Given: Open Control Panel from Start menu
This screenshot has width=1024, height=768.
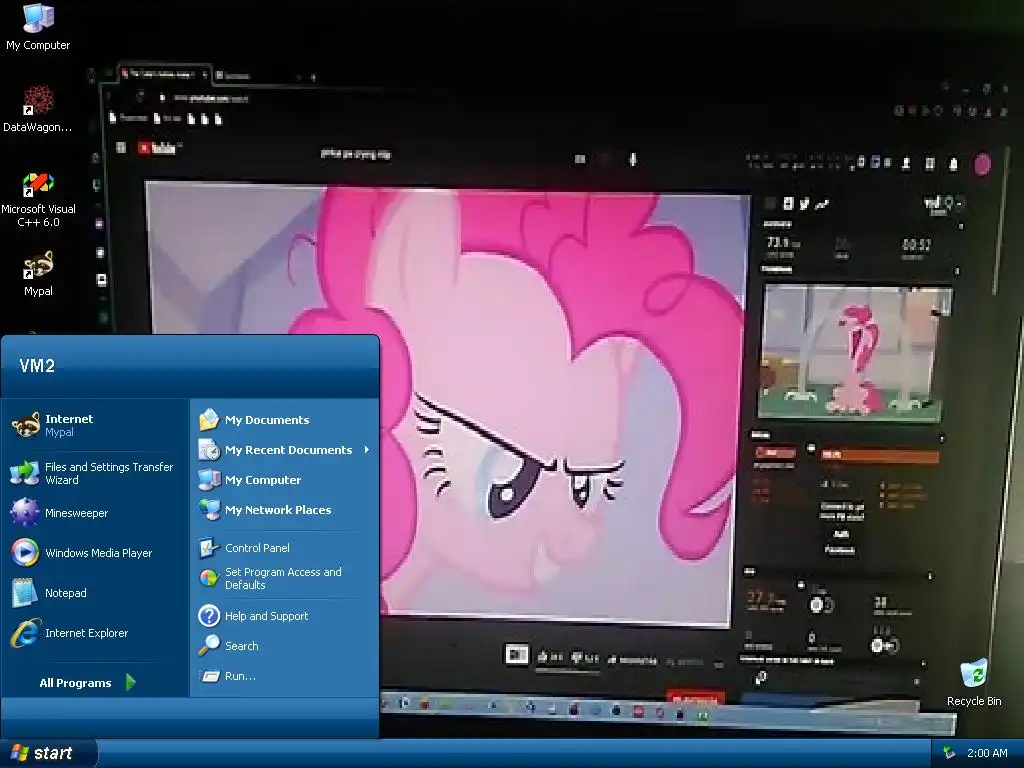Looking at the screenshot, I should pyautogui.click(x=284, y=547).
